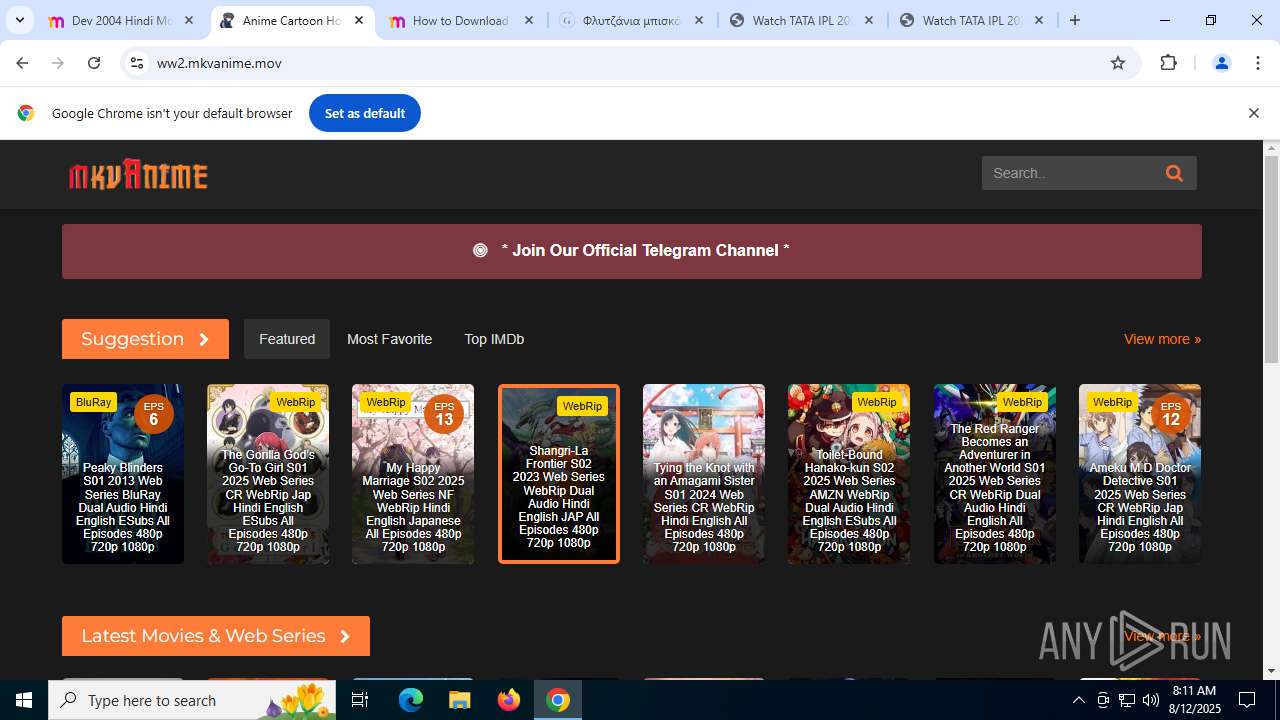Open the Chrome profile avatar icon
Screen dimensions: 1280x720
(x=1221, y=63)
